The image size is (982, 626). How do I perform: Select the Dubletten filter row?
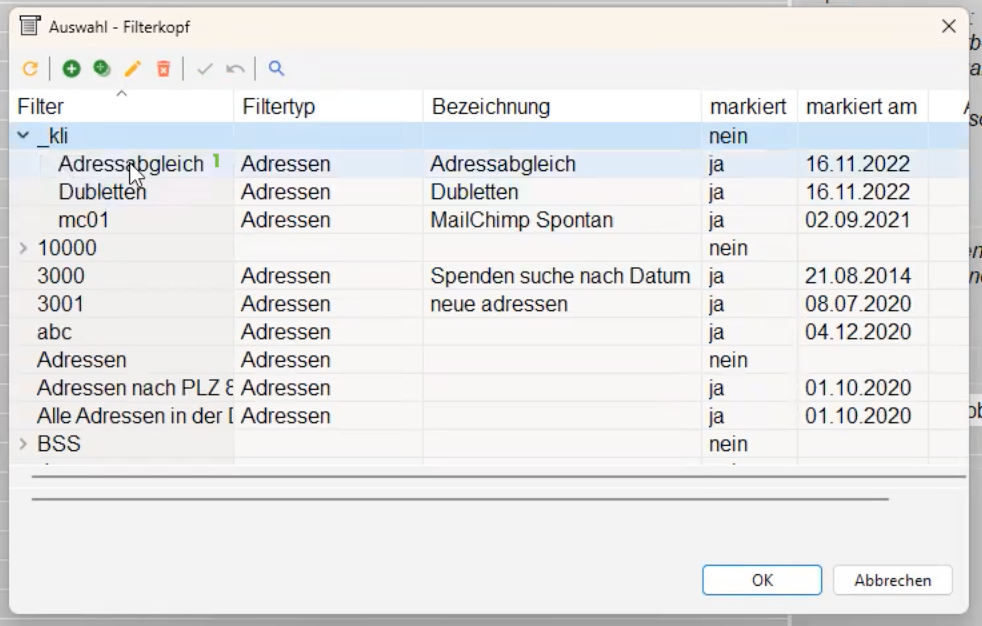[102, 192]
